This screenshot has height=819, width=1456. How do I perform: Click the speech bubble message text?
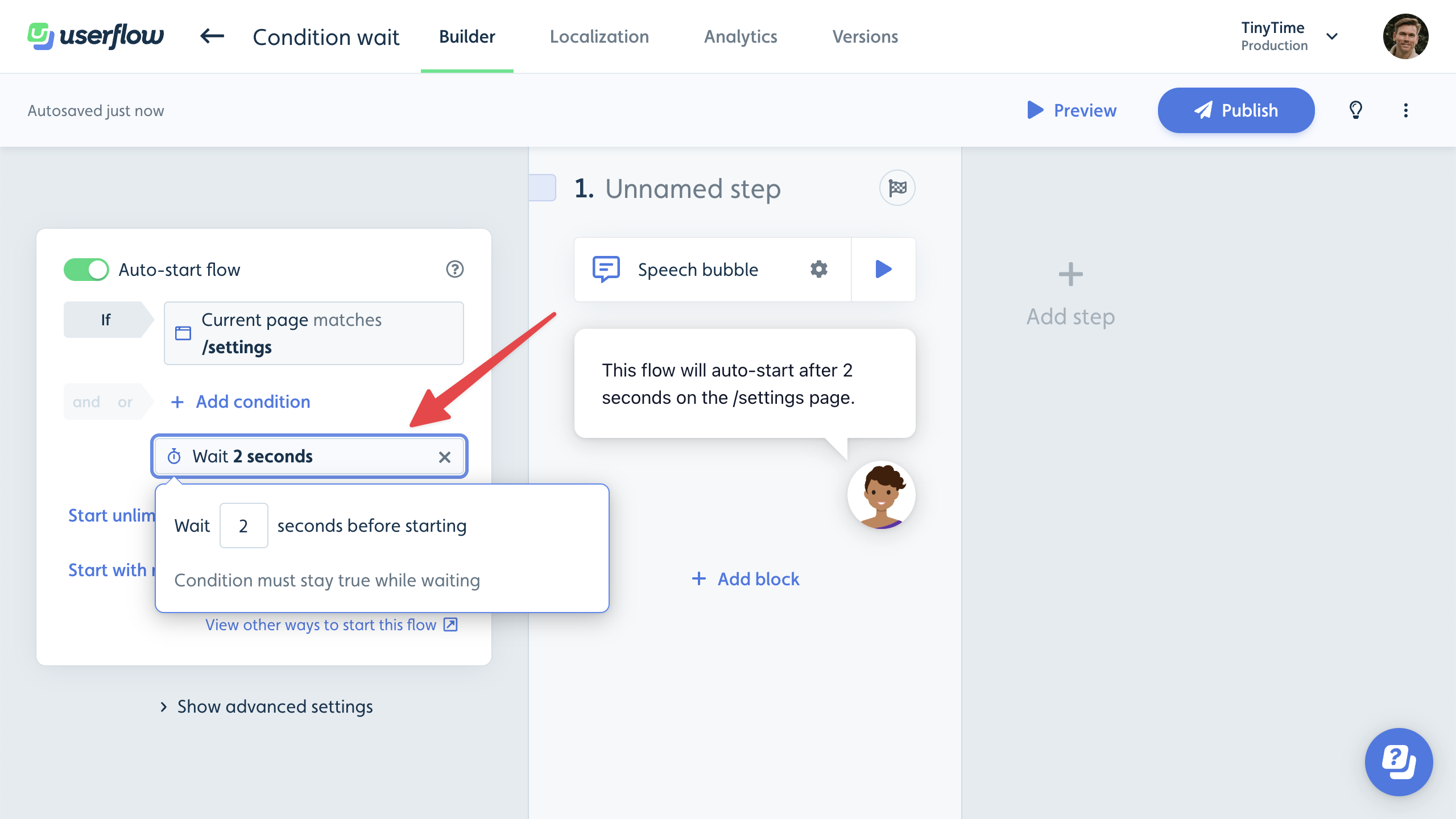728,384
